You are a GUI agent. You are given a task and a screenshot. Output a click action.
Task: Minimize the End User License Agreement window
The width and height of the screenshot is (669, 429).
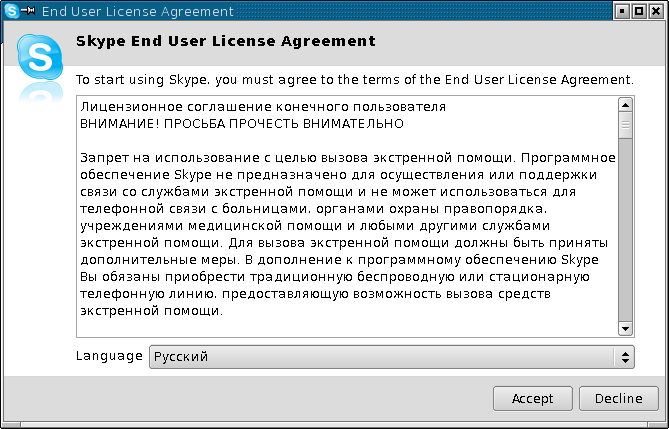coord(622,11)
